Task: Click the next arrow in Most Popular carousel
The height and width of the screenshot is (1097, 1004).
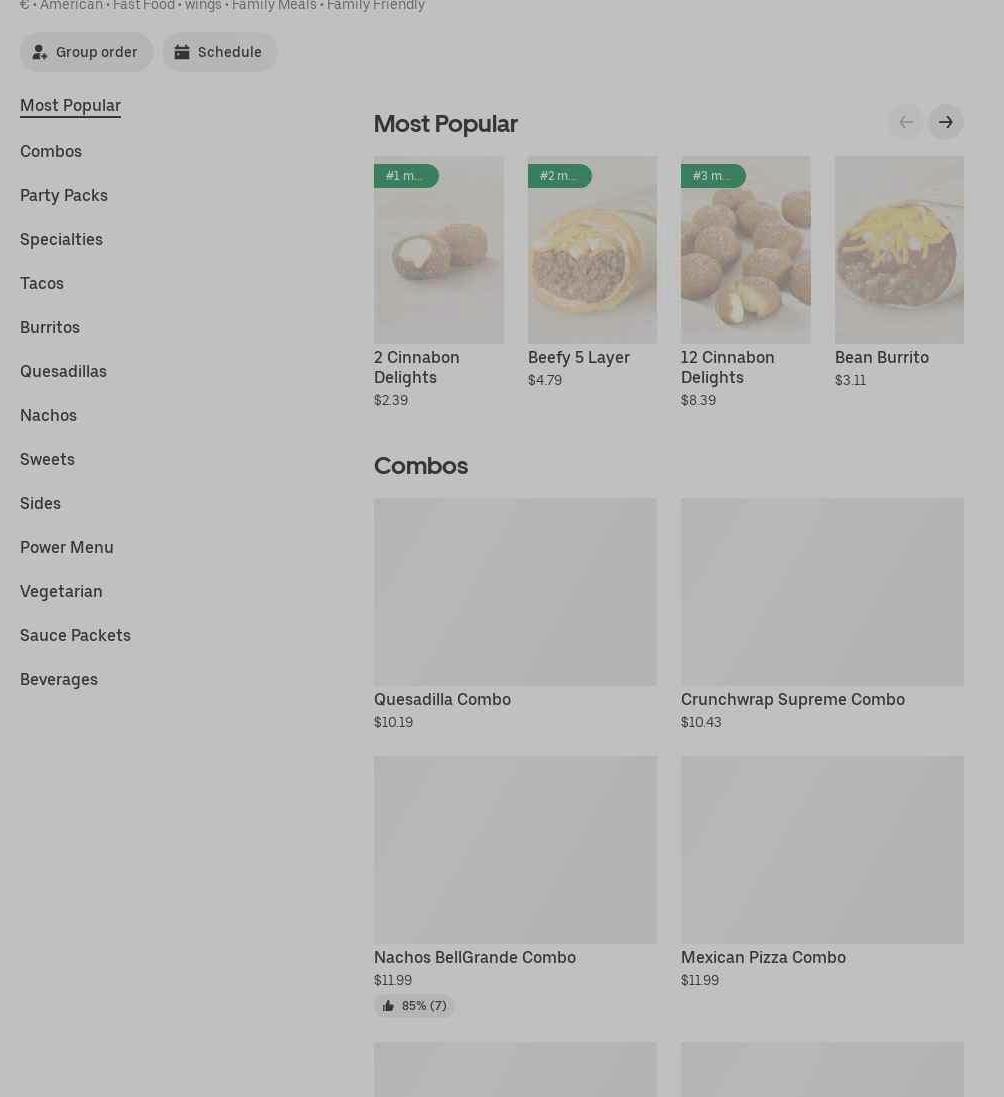Action: point(945,122)
